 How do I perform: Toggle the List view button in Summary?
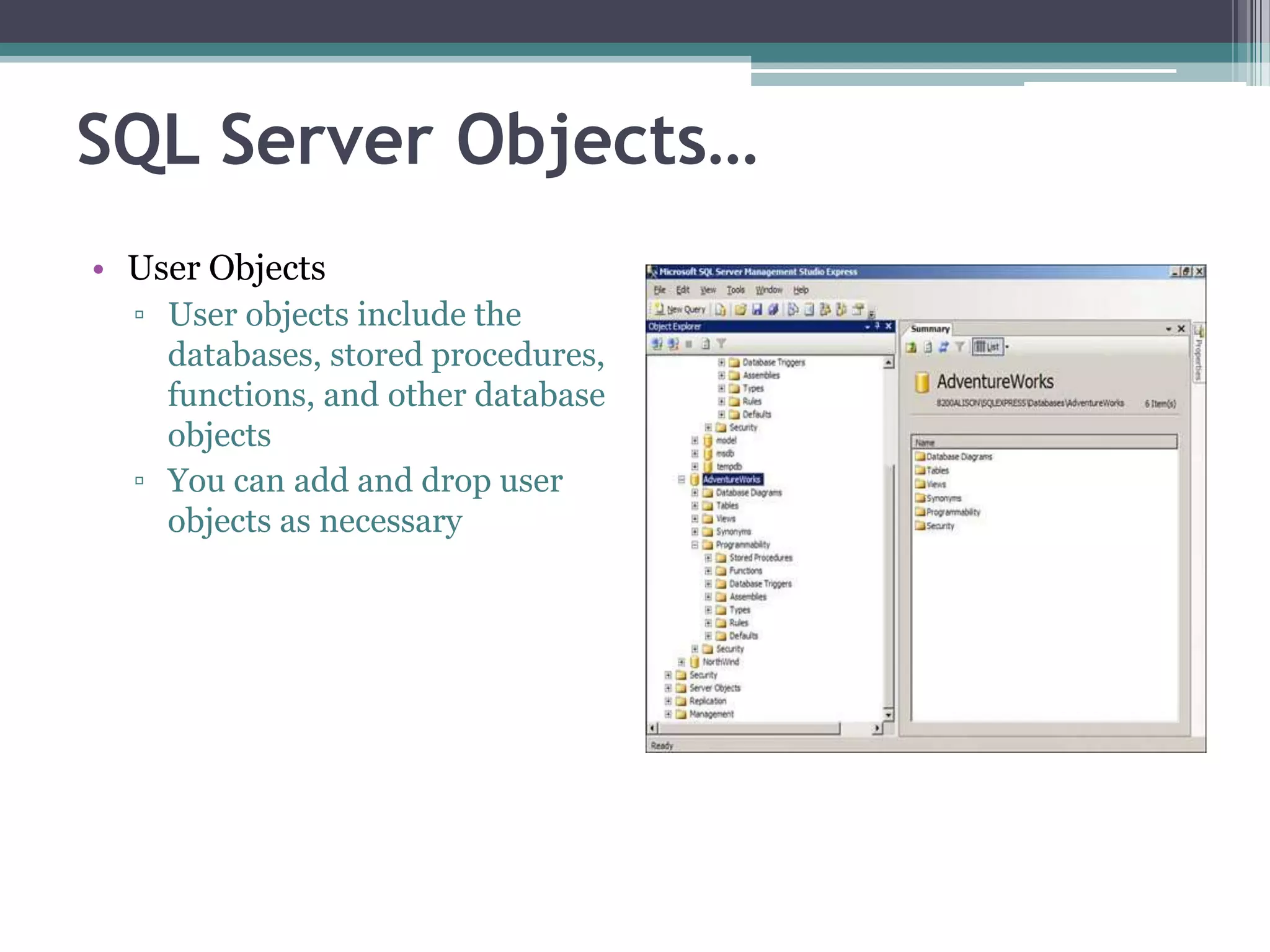click(987, 347)
